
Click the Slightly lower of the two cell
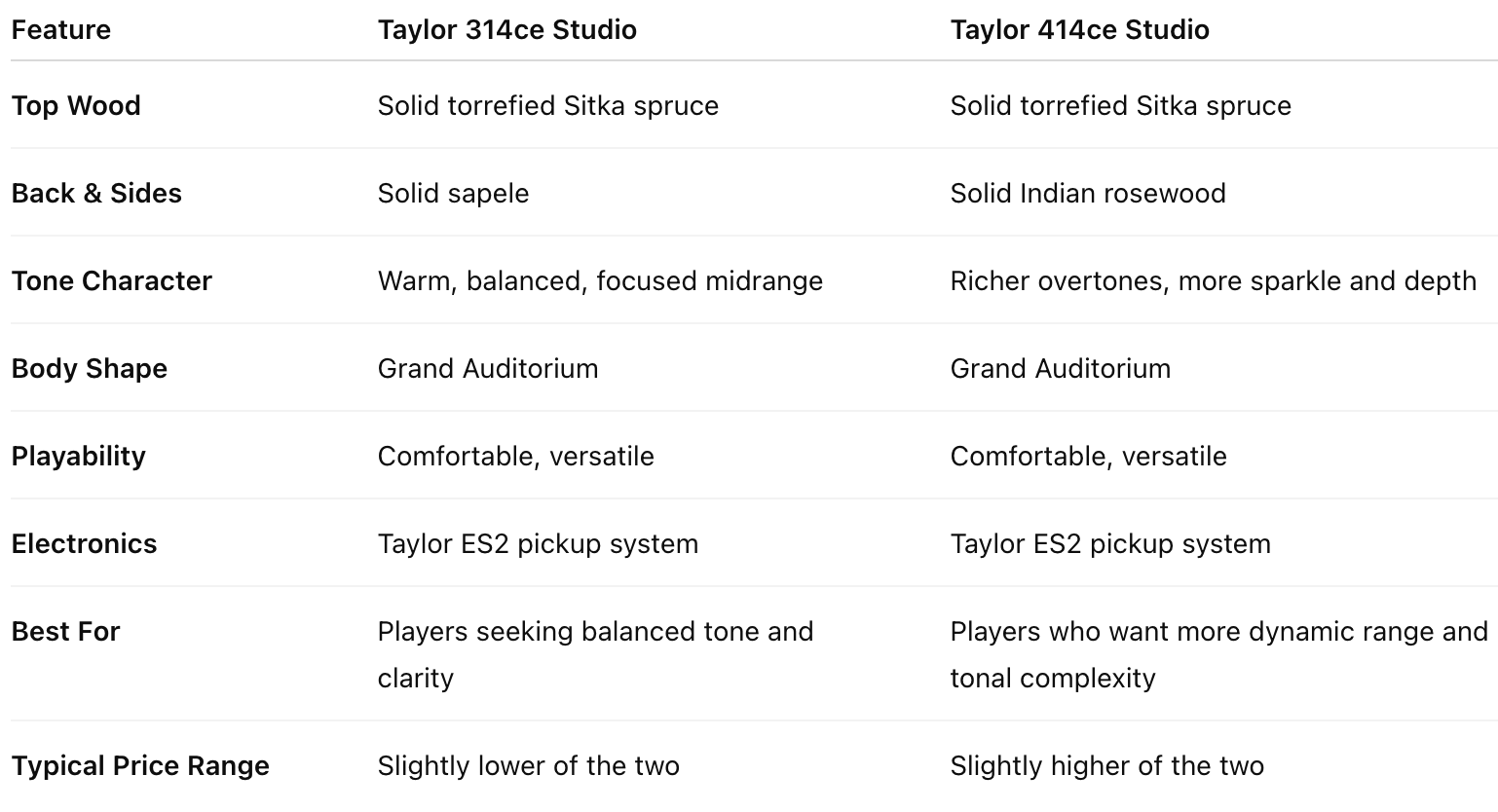(x=528, y=766)
